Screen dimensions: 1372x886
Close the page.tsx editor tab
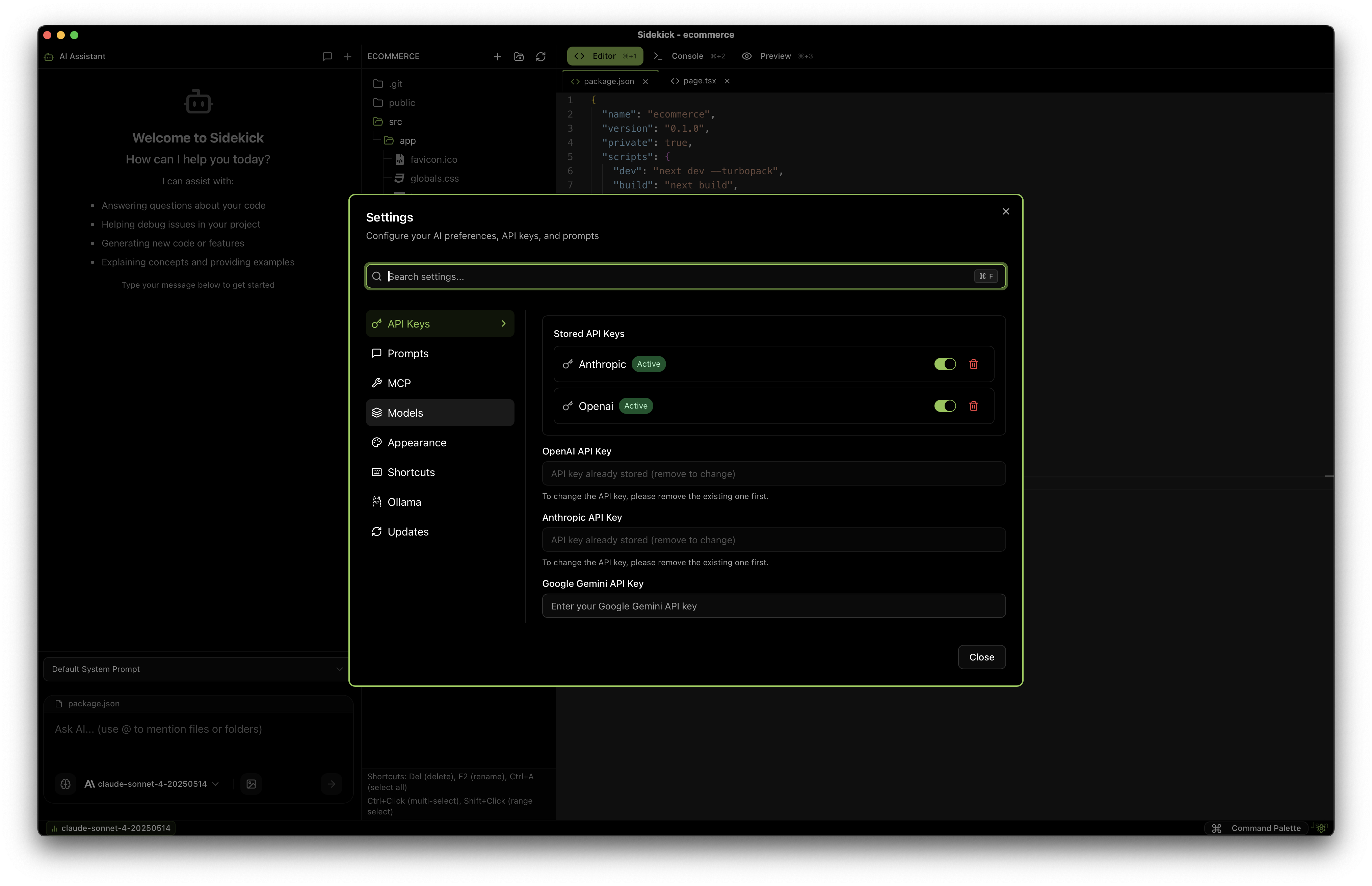coord(727,81)
